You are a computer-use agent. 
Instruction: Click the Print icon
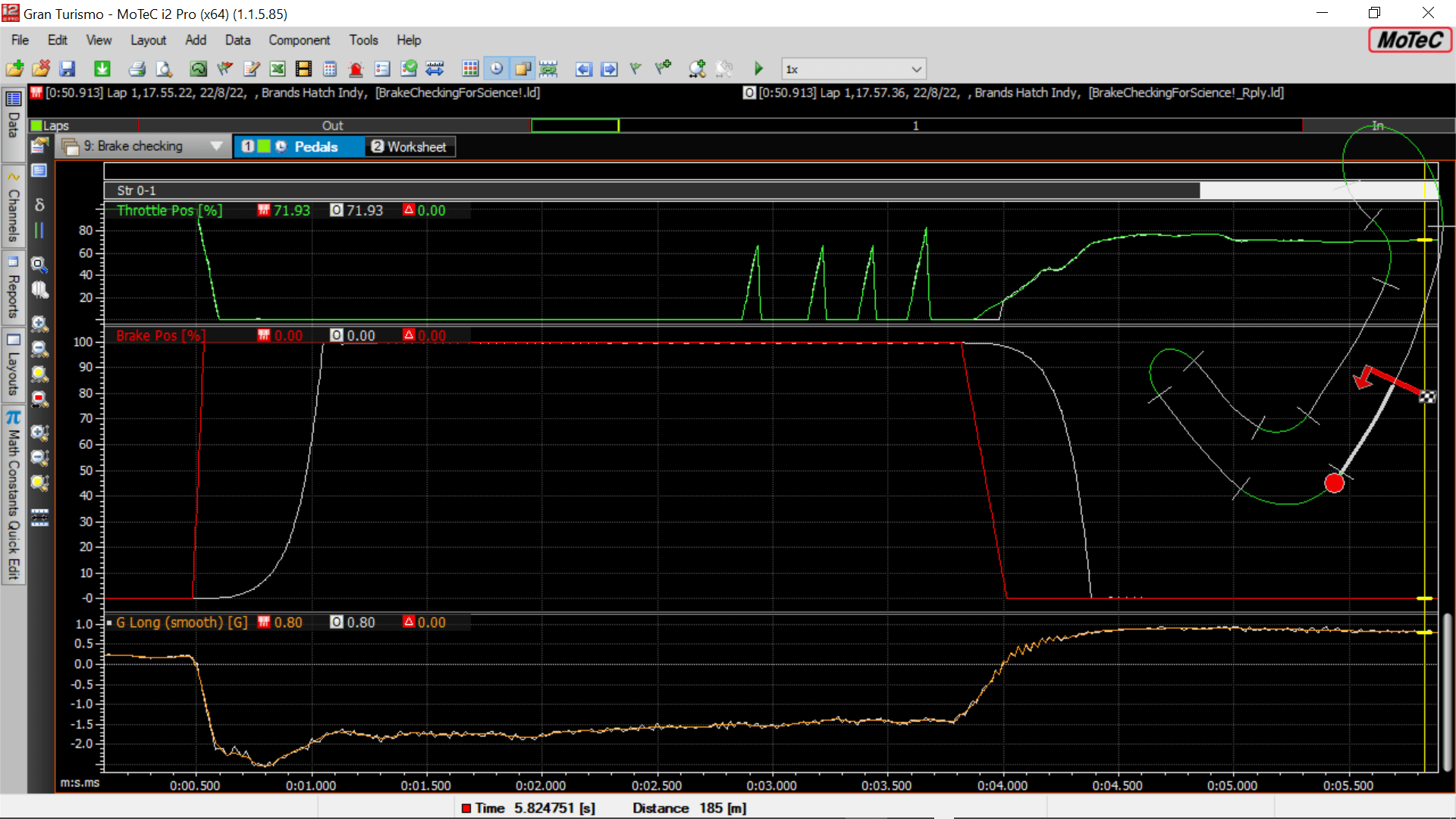(x=137, y=69)
